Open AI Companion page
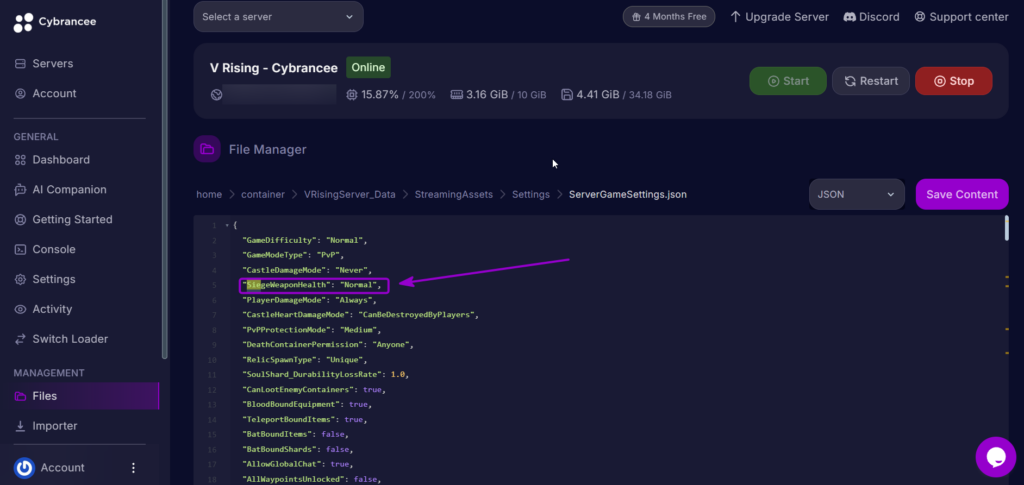Screen dimensions: 1024x485 click(61, 190)
